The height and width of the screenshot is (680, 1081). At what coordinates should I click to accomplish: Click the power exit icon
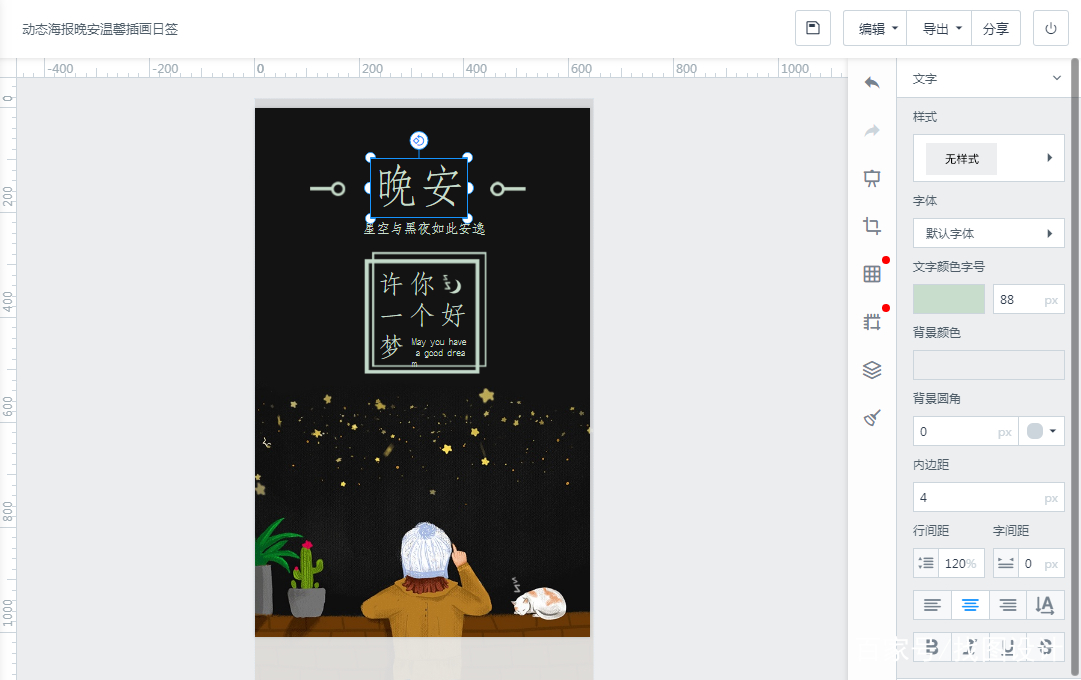tap(1050, 28)
